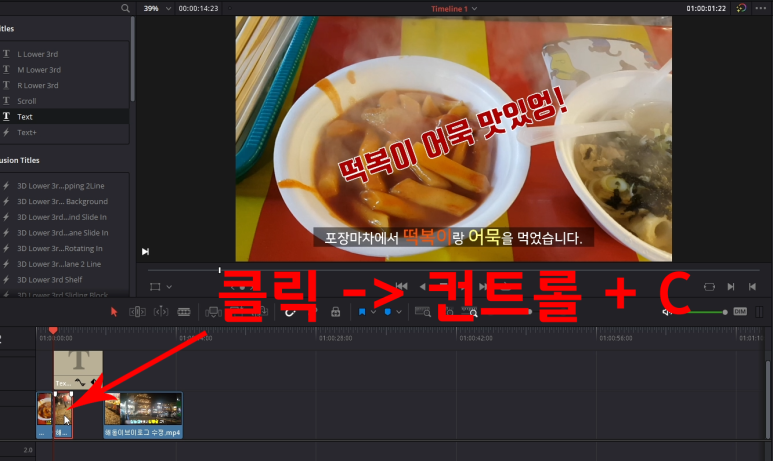Image resolution: width=773 pixels, height=461 pixels.
Task: Click ruler timecode 01:00:28:00
Action: point(335,338)
